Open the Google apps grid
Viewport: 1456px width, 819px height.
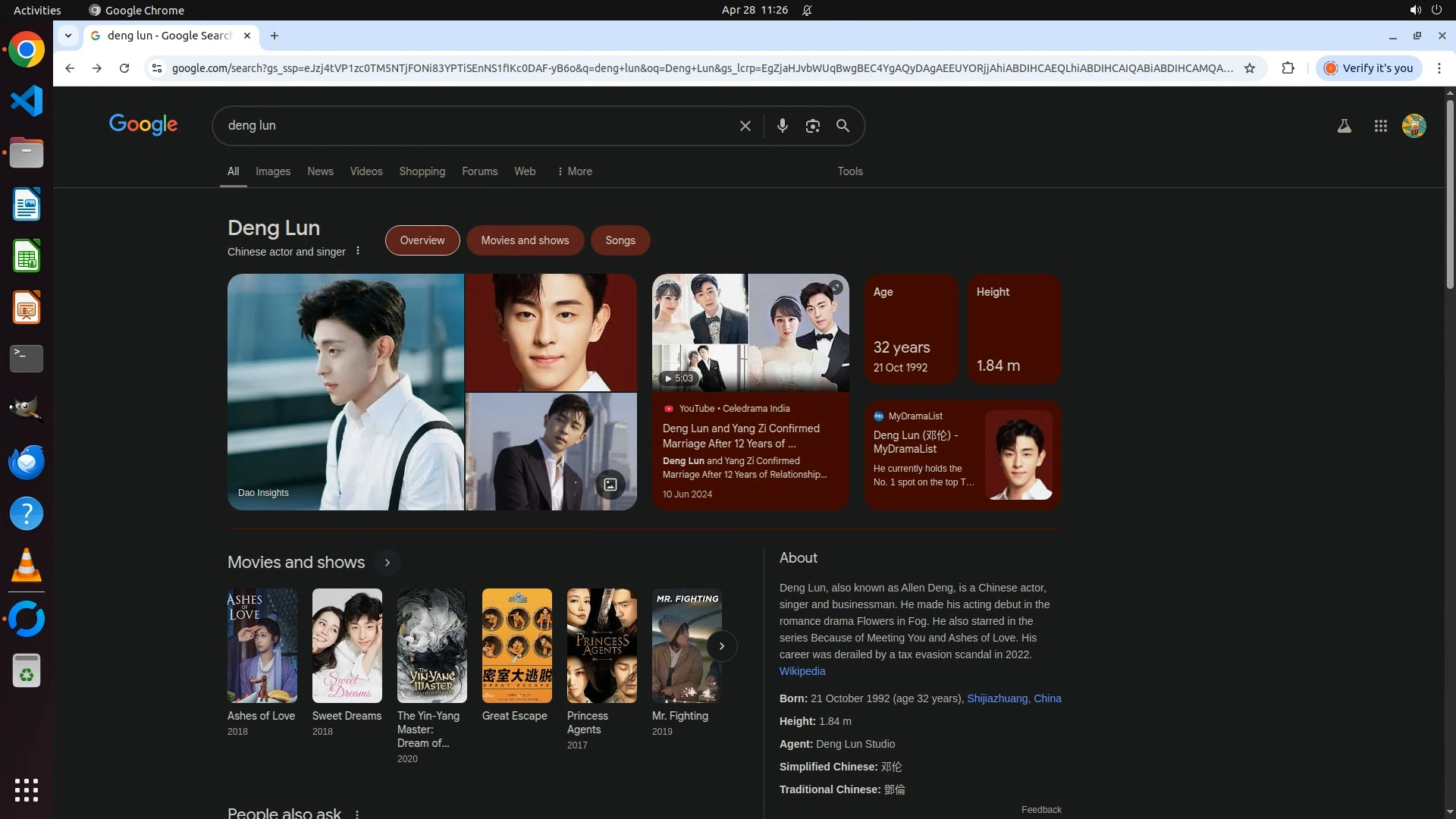click(x=1380, y=126)
